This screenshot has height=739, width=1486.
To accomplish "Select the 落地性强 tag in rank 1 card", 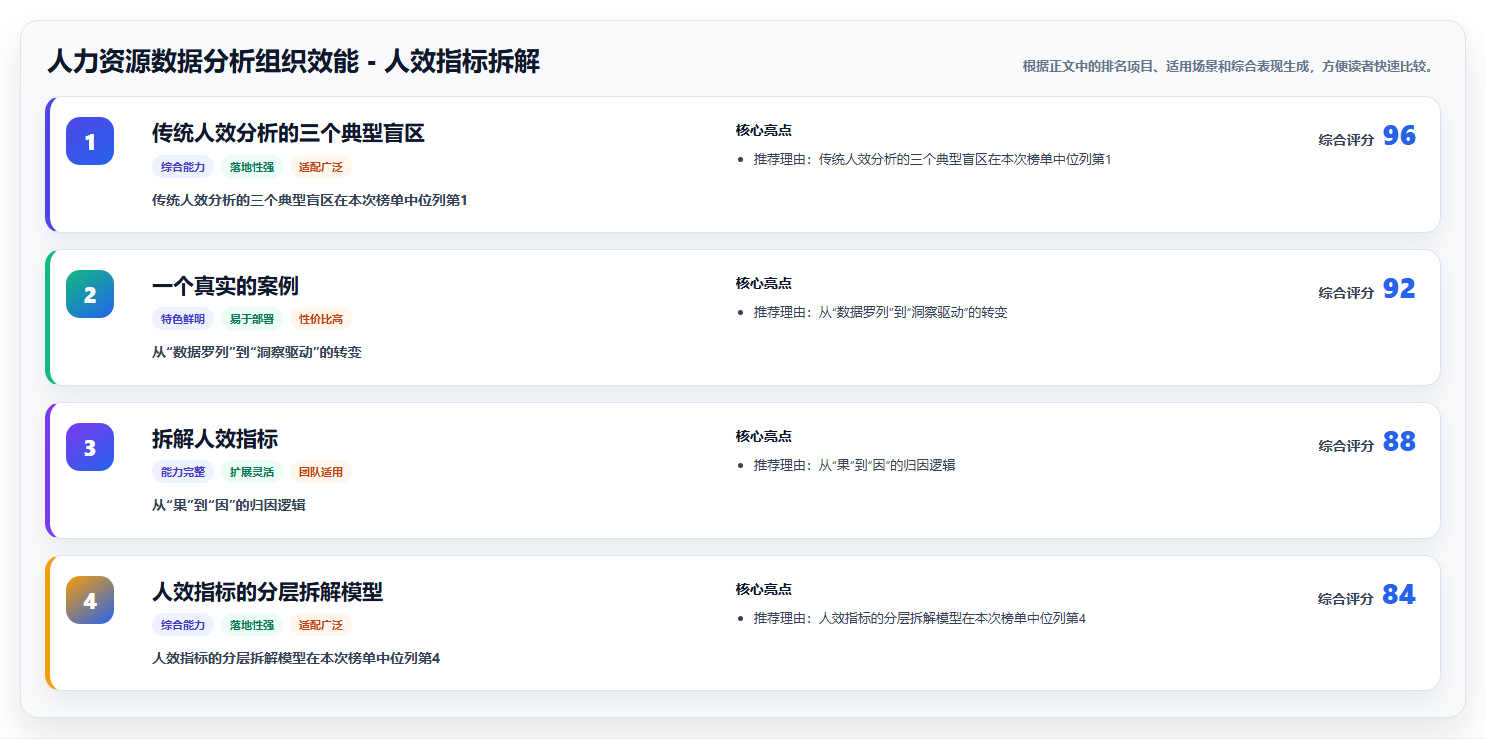I will pyautogui.click(x=252, y=167).
